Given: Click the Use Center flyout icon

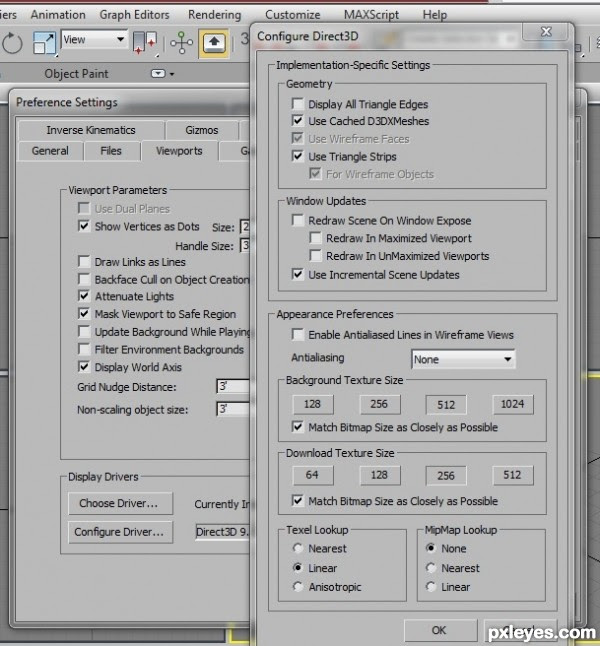Looking at the screenshot, I should coord(145,42).
